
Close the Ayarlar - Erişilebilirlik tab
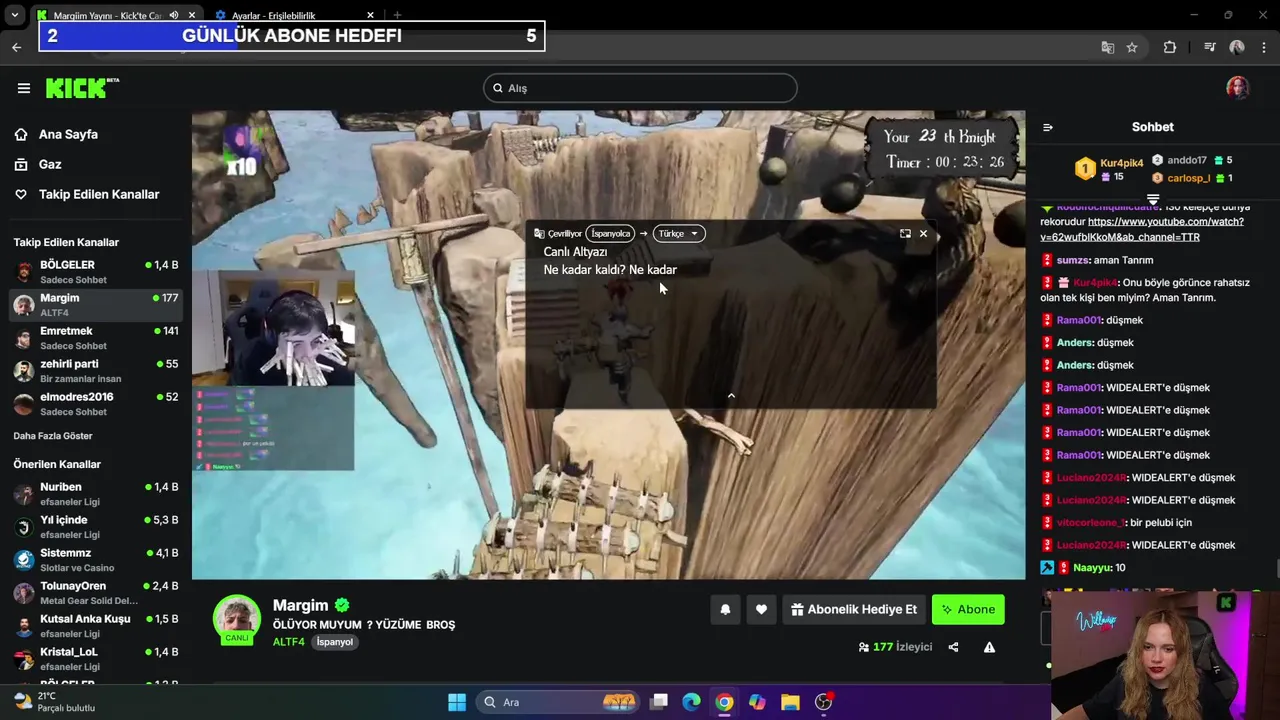(370, 16)
